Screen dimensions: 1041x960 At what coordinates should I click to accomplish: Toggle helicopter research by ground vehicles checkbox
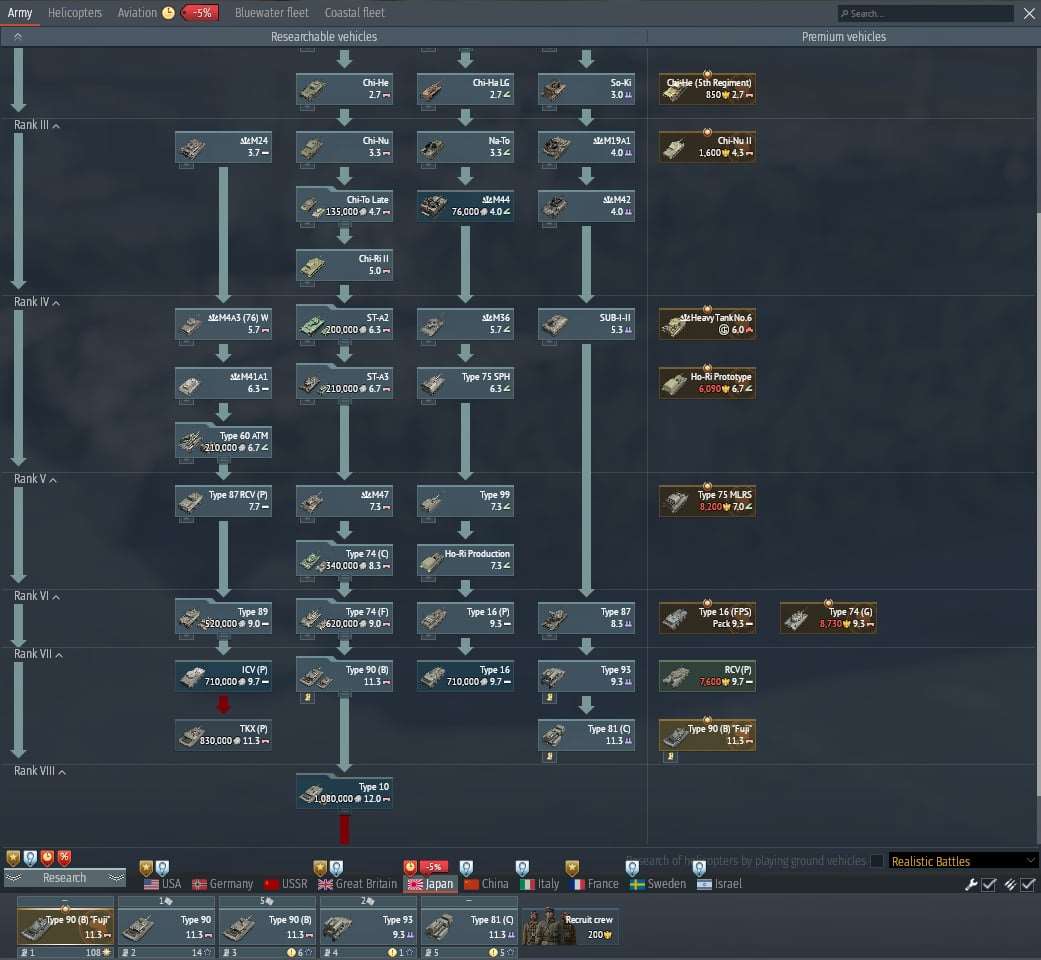coord(877,861)
